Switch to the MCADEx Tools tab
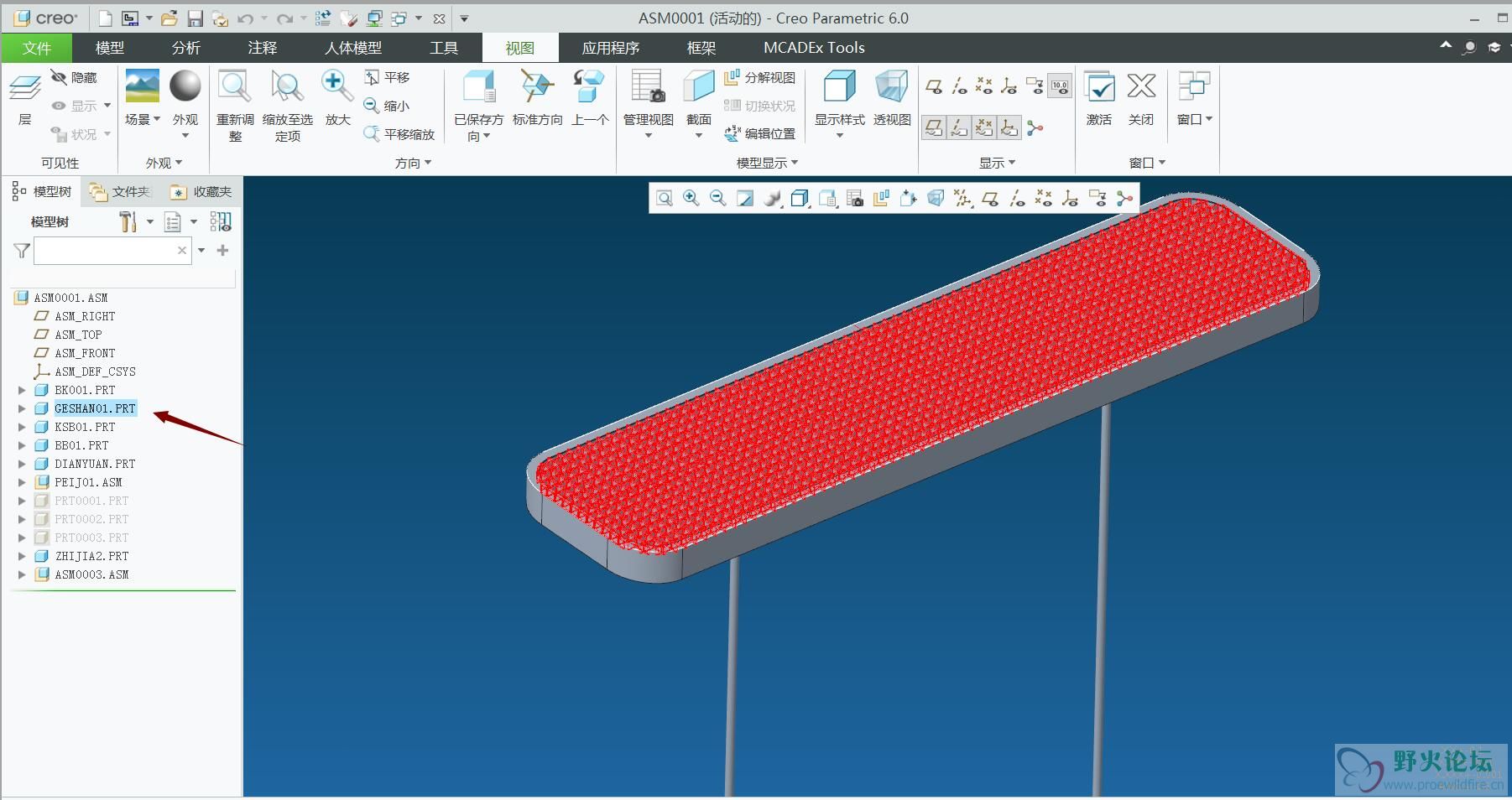This screenshot has width=1512, height=800. [x=814, y=48]
